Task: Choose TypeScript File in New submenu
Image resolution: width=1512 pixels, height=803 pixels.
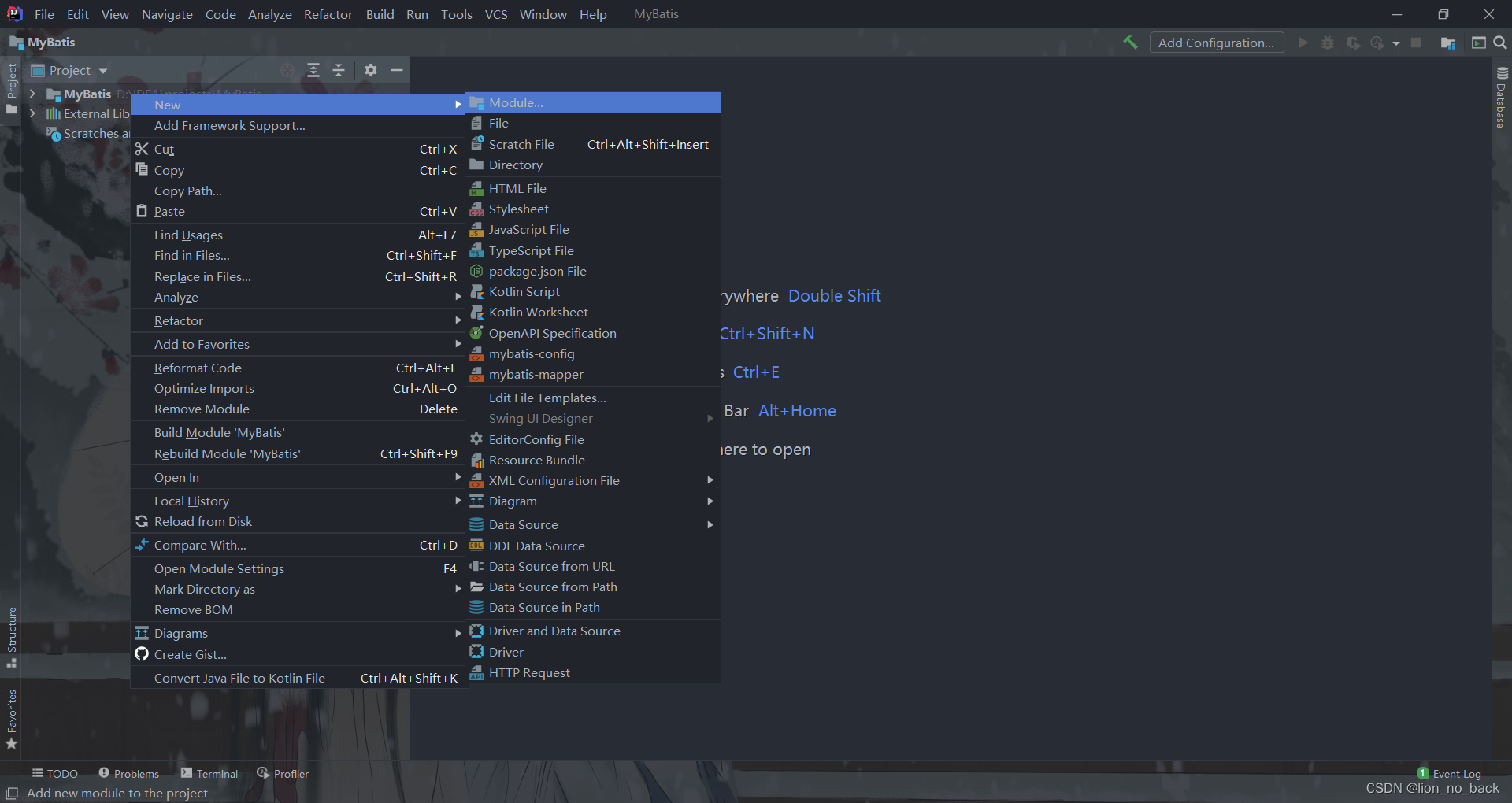Action: [594, 250]
